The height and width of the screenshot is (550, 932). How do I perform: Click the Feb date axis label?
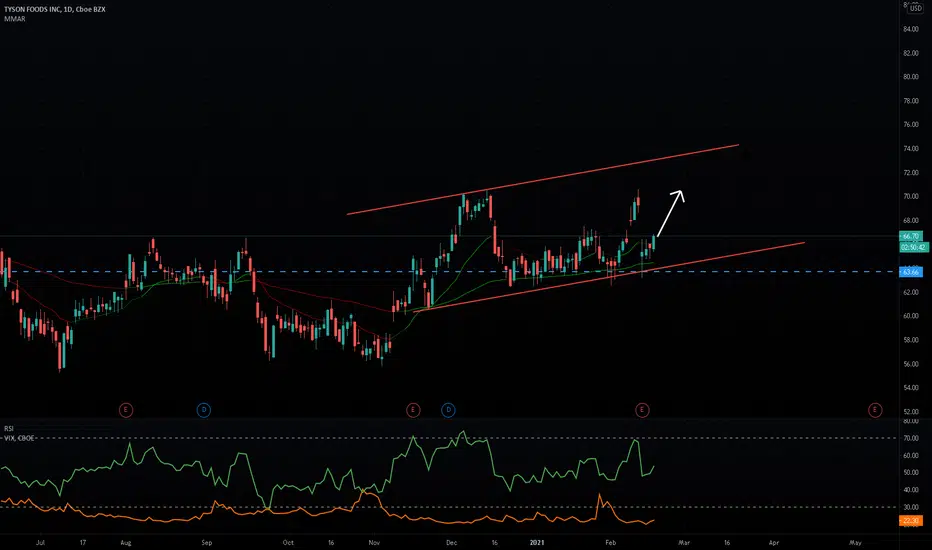[610, 542]
